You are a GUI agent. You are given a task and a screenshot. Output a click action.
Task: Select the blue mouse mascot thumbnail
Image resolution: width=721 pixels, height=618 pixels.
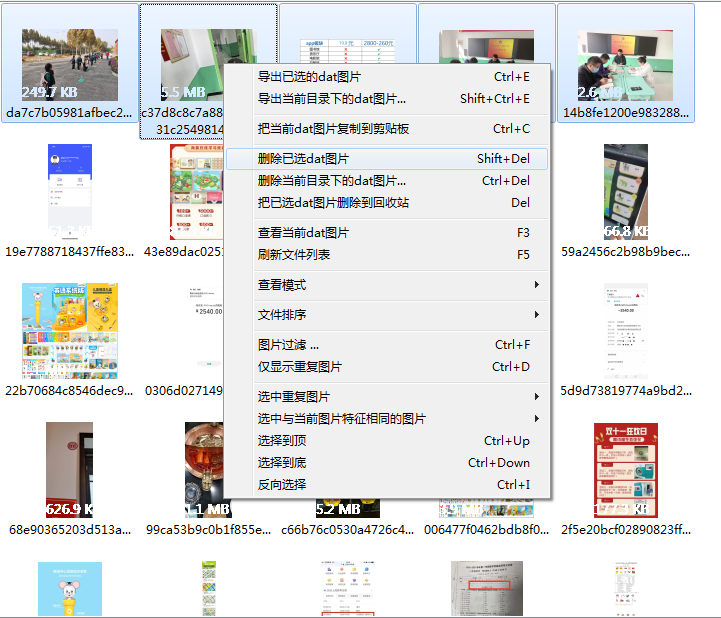coord(70,589)
